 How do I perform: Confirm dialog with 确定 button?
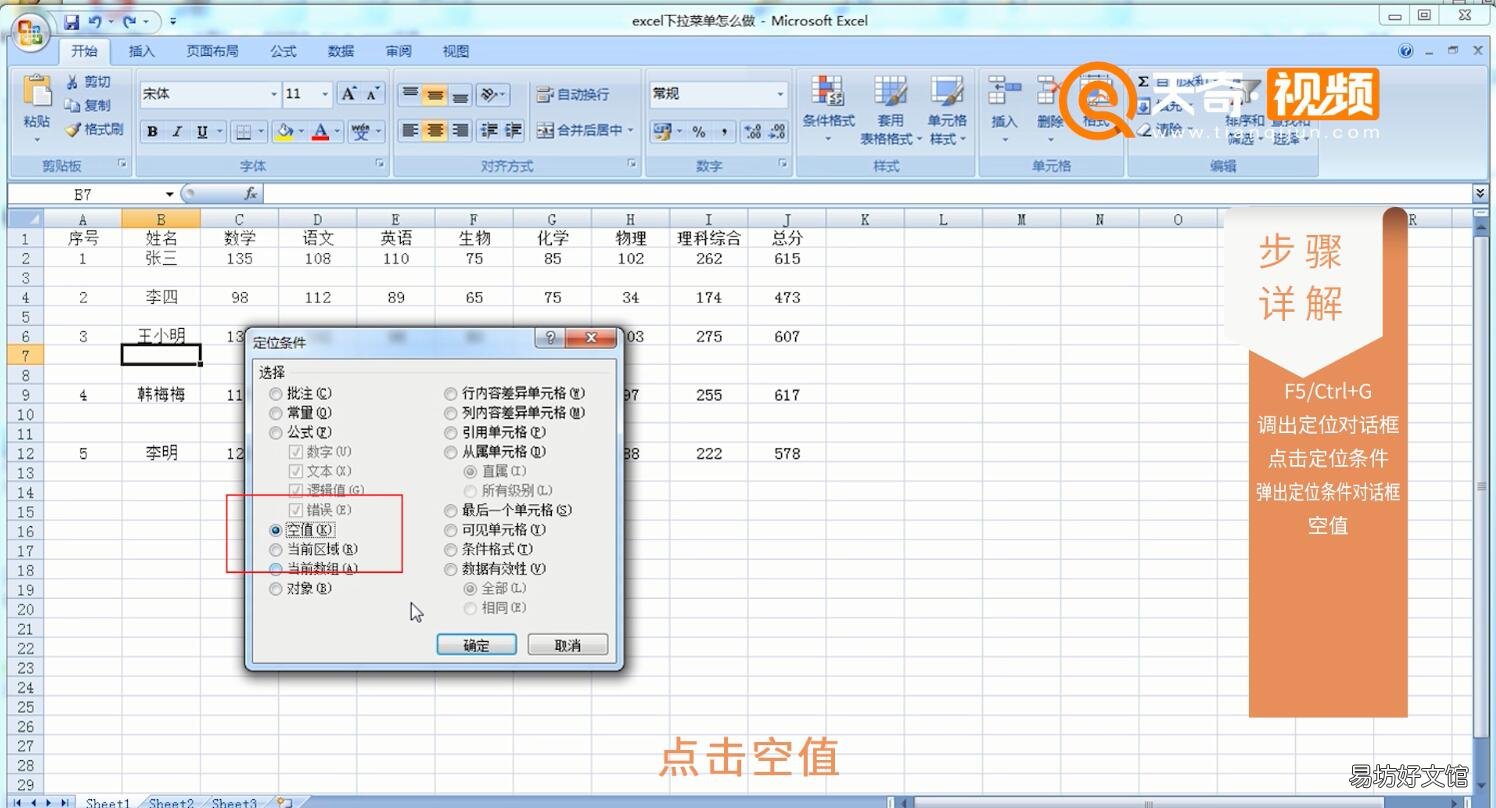coord(477,645)
